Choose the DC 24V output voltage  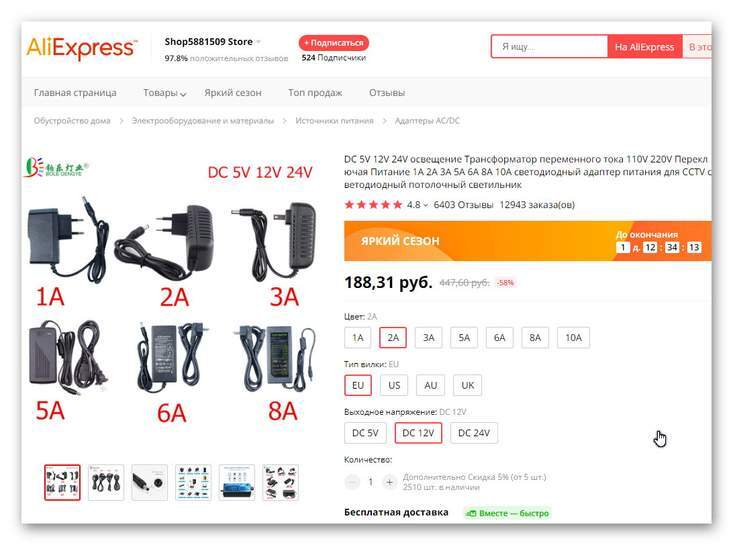pyautogui.click(x=474, y=433)
